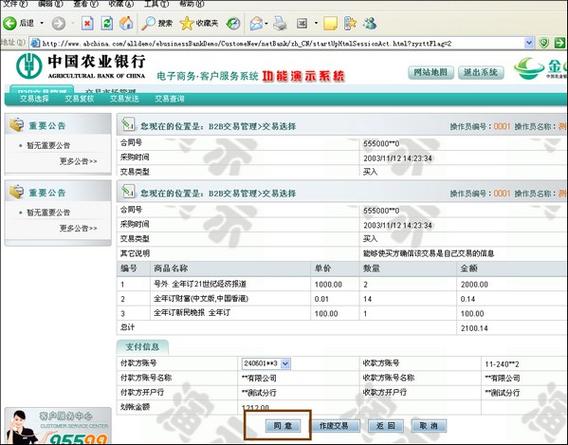The width and height of the screenshot is (568, 445).
Task: Go to browser Home page icon
Action: (126, 24)
